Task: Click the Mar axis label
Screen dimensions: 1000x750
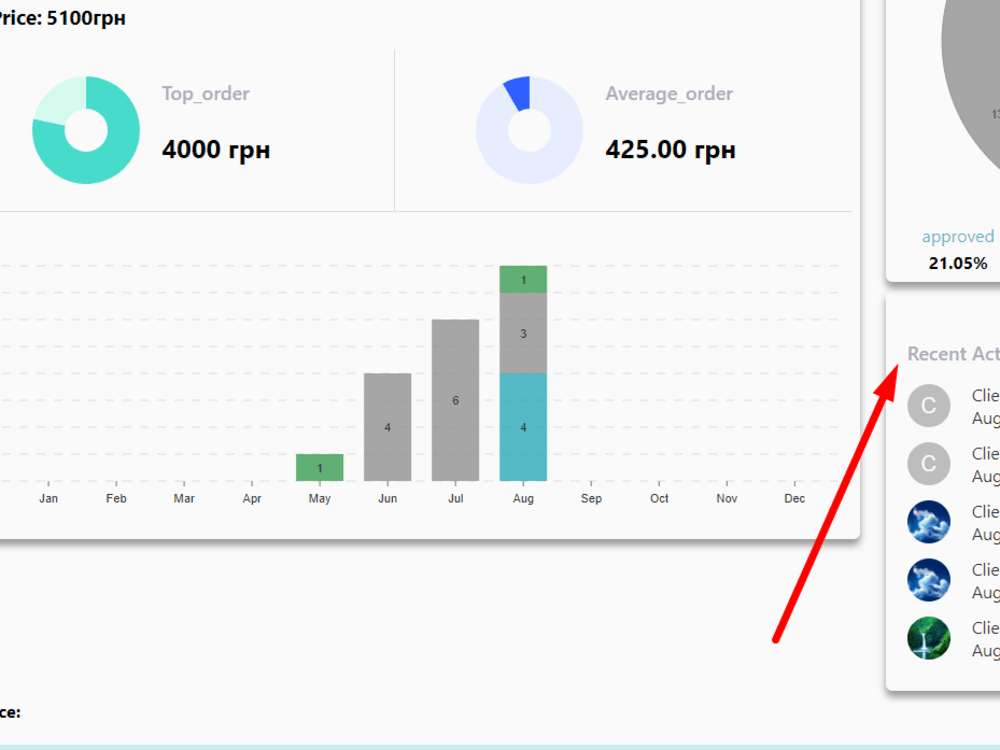Action: [x=184, y=499]
